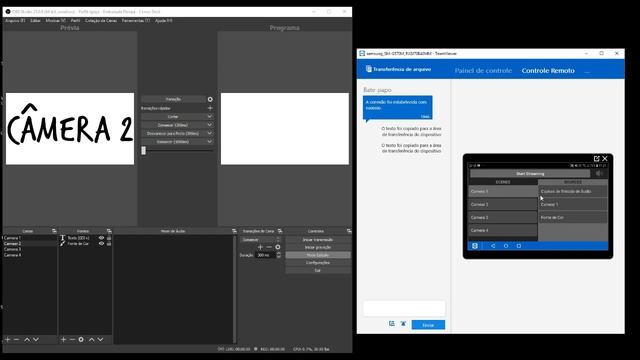Remove scene transition with minus icon
The height and width of the screenshot is (360, 640).
tap(269, 247)
